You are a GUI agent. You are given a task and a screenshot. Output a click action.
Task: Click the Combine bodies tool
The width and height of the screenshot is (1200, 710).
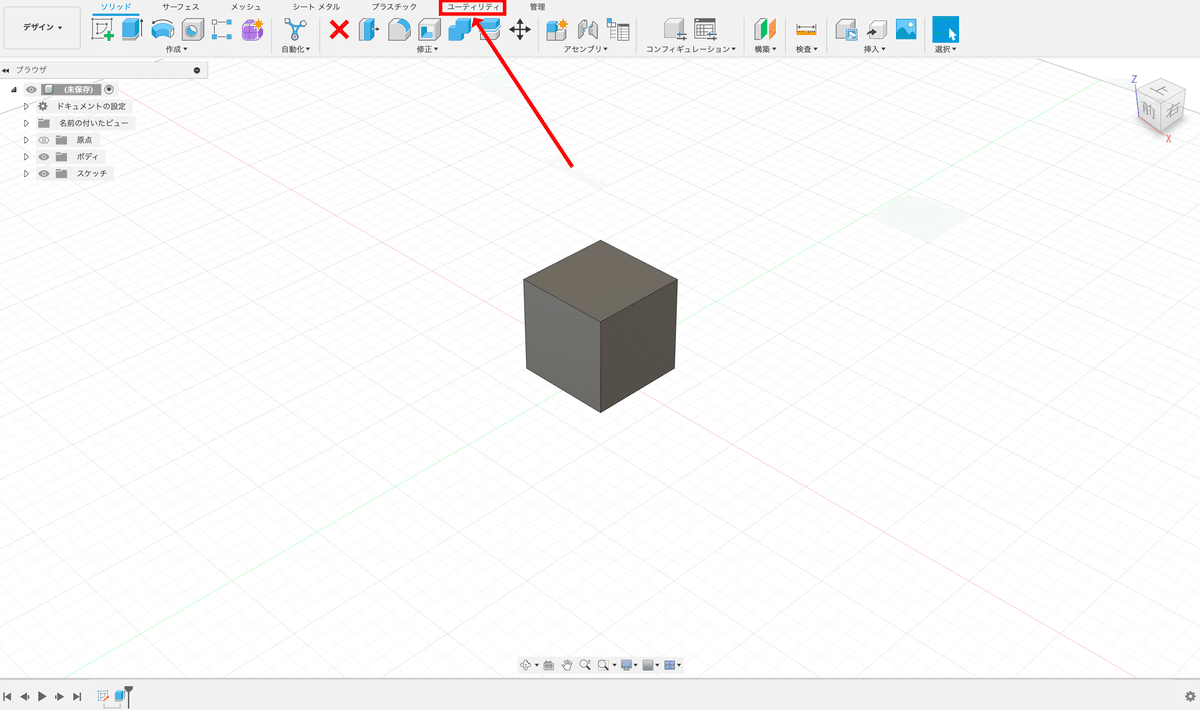pos(460,30)
